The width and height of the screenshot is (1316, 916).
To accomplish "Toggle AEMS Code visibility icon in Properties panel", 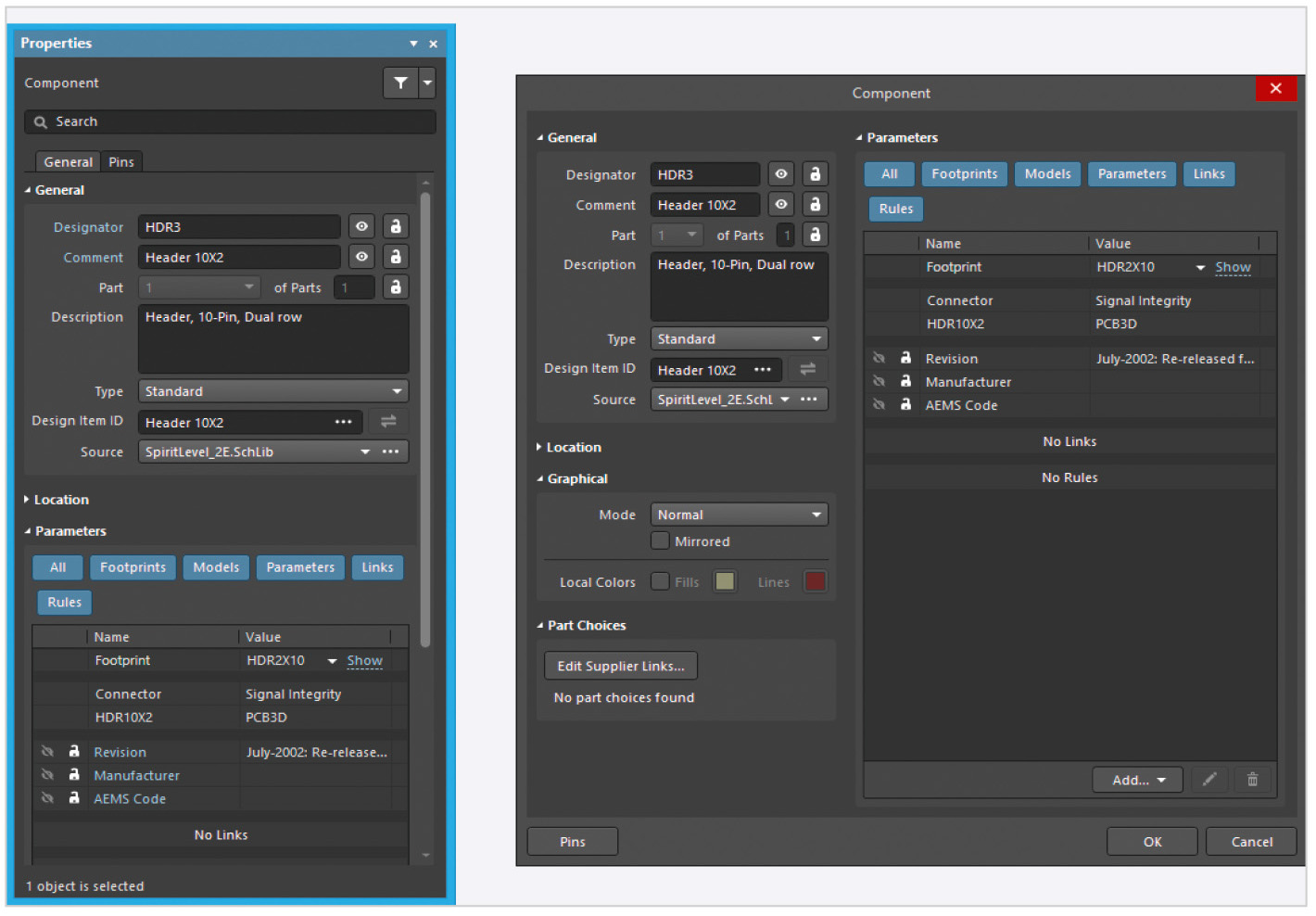I will coord(46,797).
